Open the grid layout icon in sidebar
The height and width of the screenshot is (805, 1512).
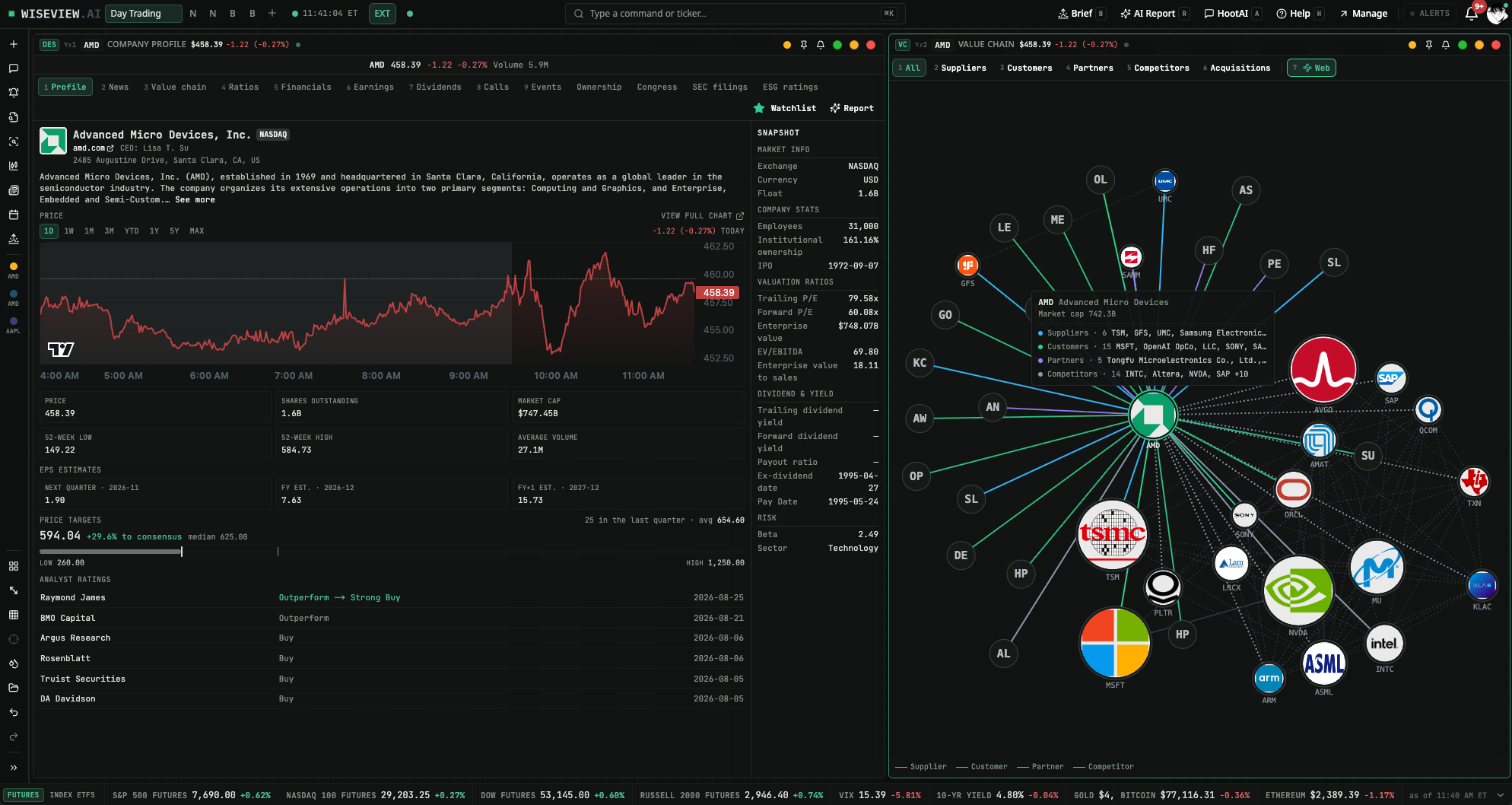click(13, 566)
